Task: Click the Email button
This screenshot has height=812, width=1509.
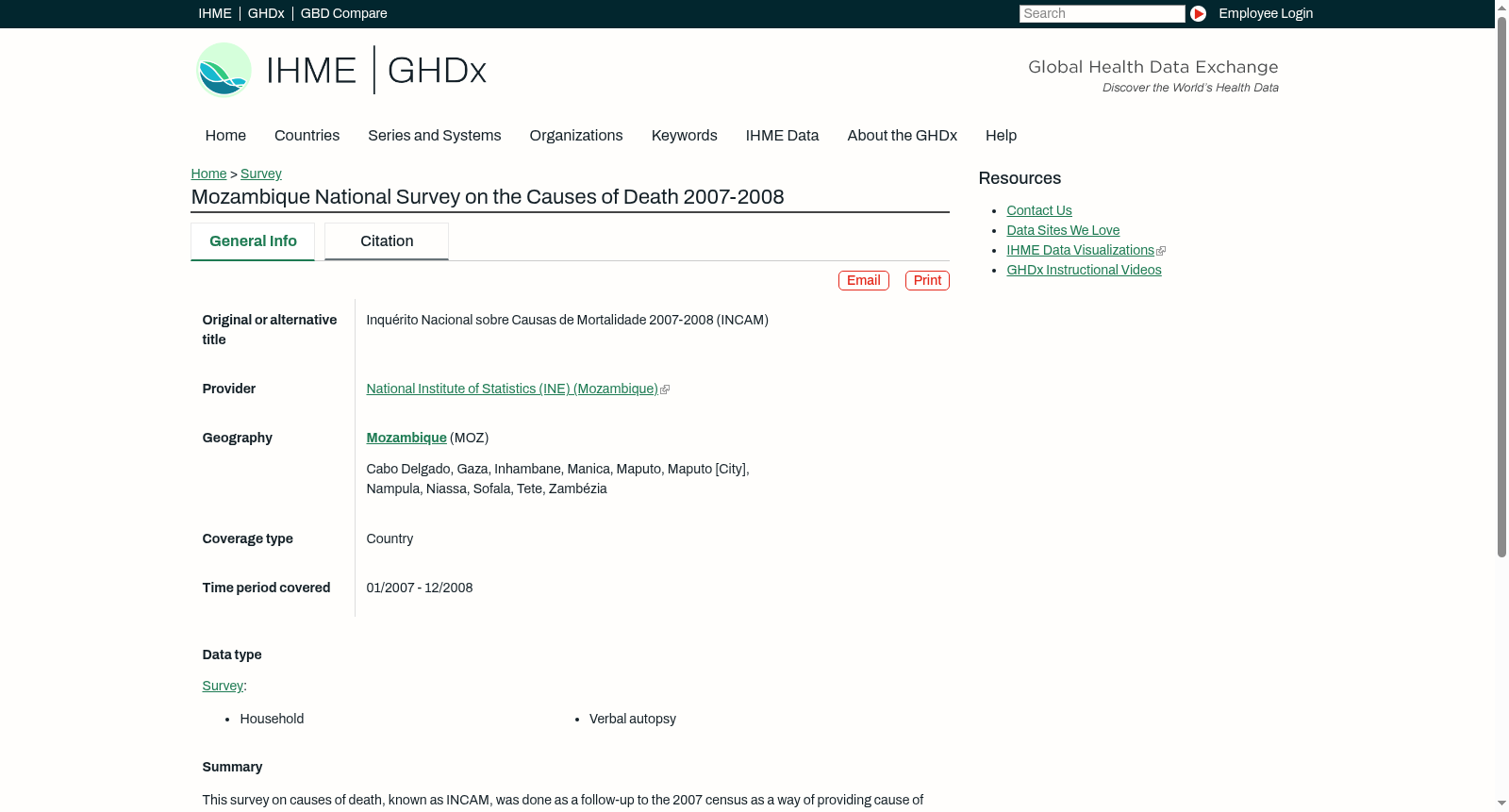Action: click(x=863, y=281)
